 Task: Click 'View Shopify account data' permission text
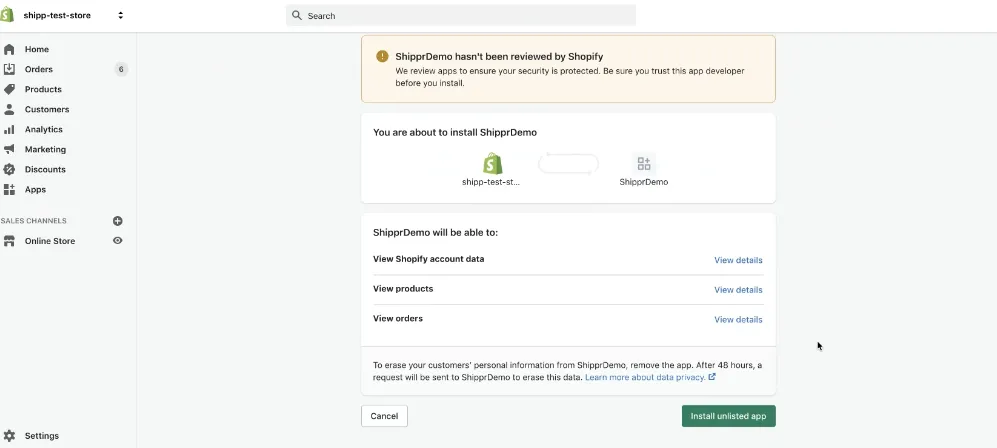pyautogui.click(x=429, y=259)
